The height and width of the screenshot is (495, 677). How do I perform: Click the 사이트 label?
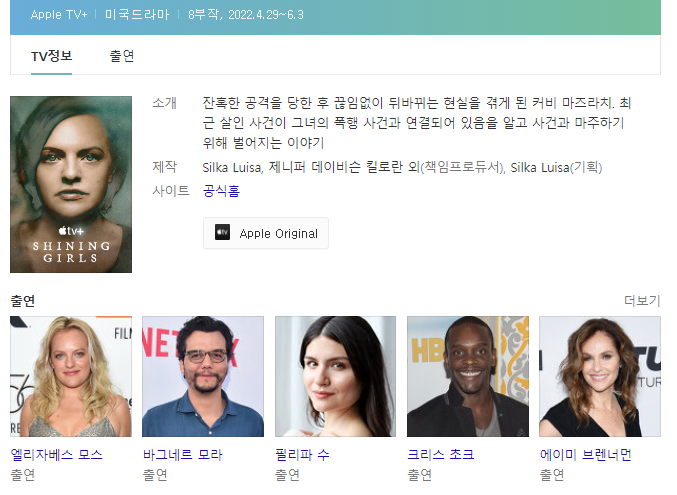click(x=171, y=191)
